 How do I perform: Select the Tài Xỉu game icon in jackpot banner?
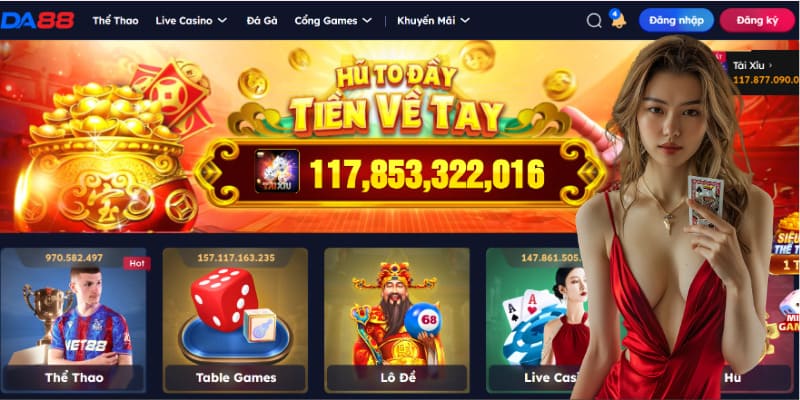click(277, 170)
